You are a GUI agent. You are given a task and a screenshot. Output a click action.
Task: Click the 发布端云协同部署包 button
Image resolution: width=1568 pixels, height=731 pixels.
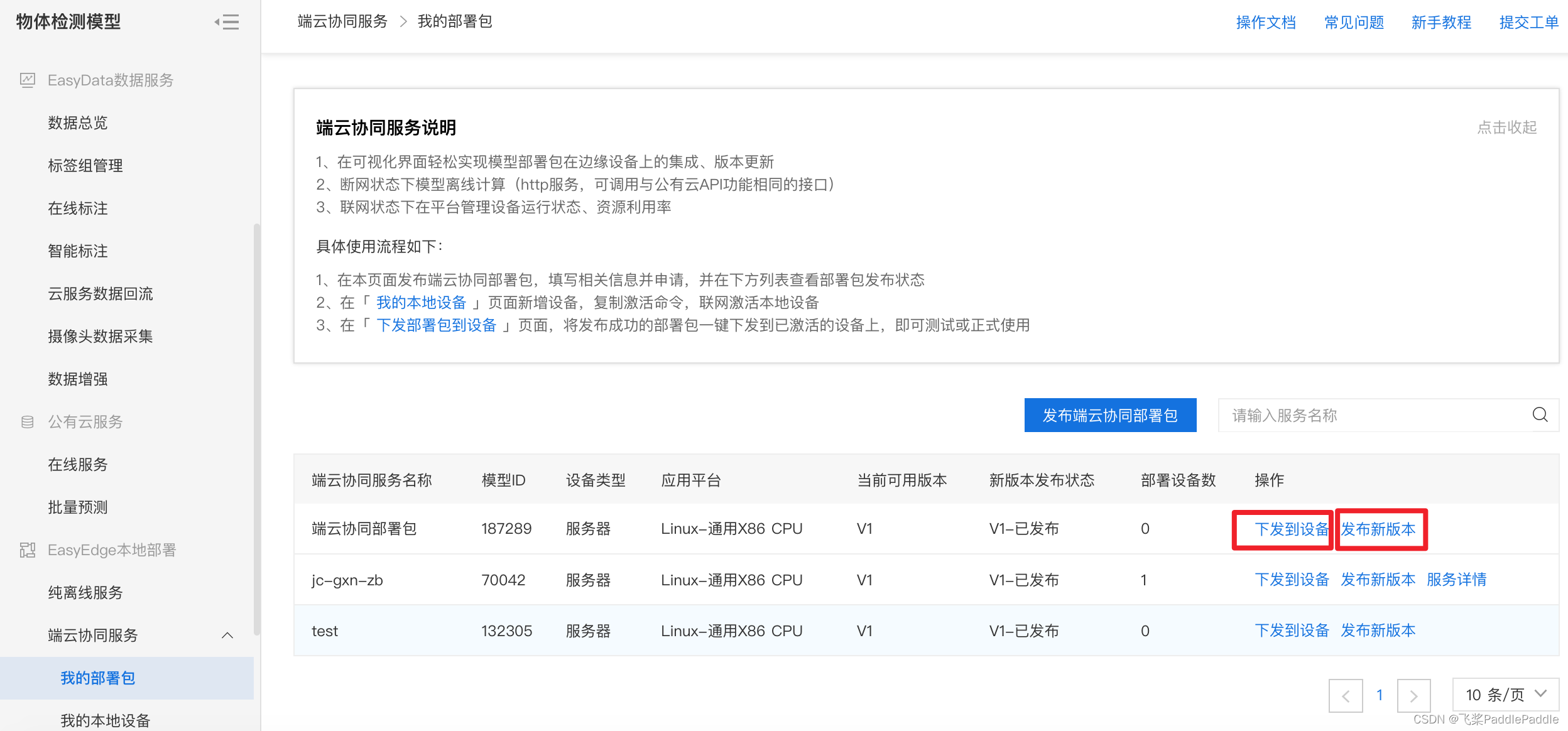[x=1110, y=415]
